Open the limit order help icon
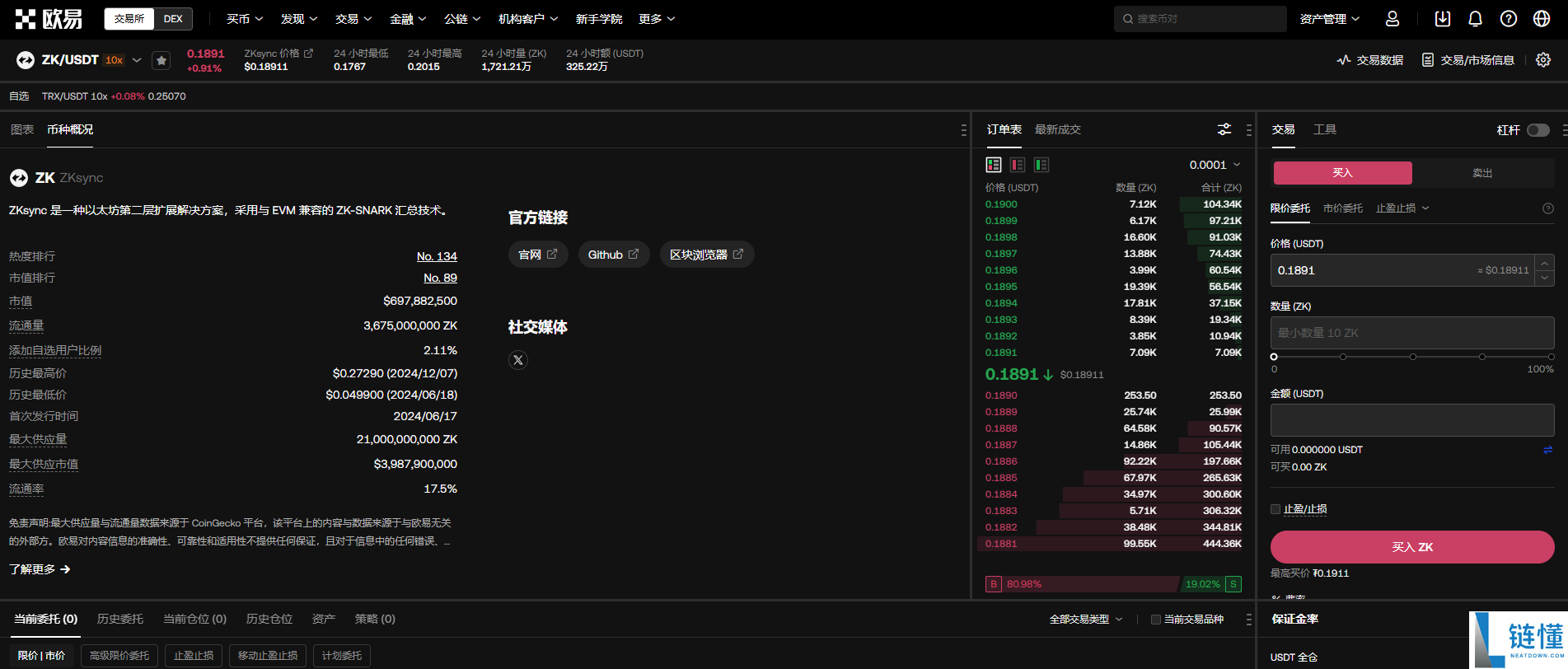Screen dimensions: 1568x669 (x=1548, y=208)
